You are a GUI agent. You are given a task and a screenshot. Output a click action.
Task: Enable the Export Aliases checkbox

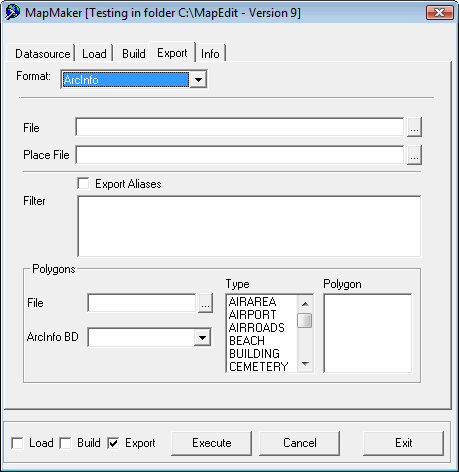[83, 184]
